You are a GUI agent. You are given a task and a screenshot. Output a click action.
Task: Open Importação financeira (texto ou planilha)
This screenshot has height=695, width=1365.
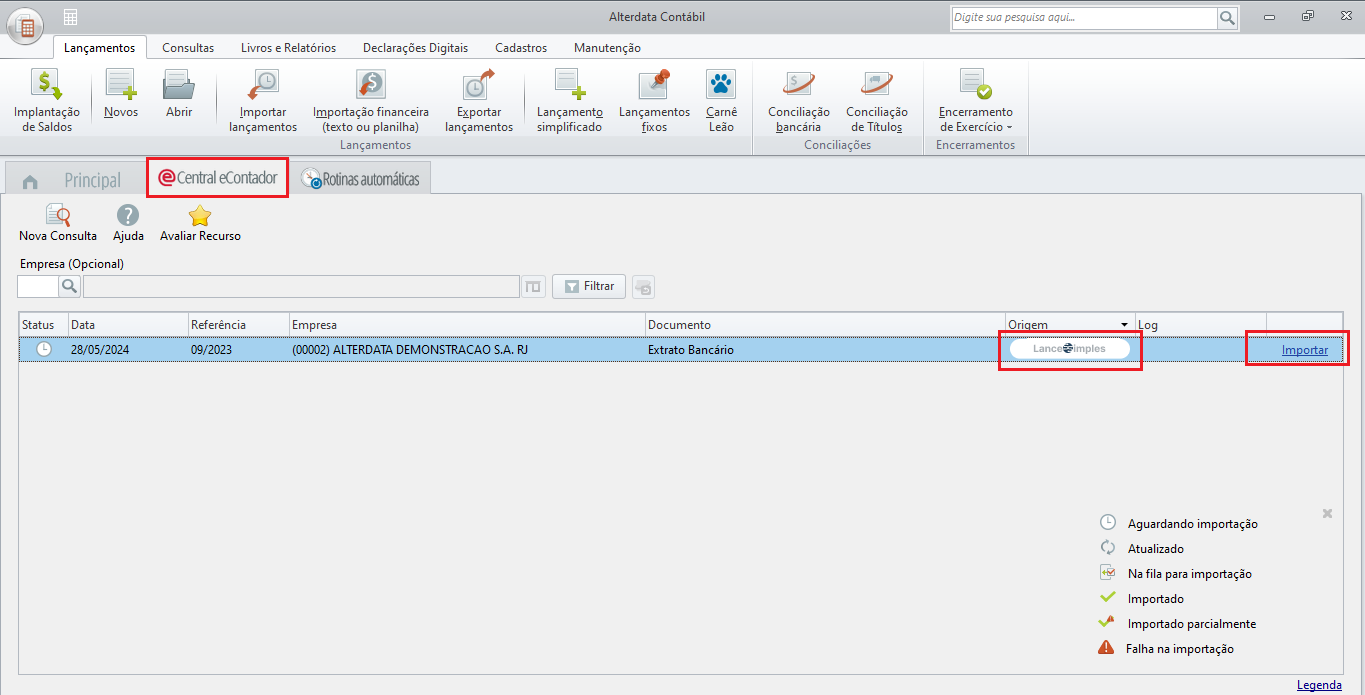371,101
